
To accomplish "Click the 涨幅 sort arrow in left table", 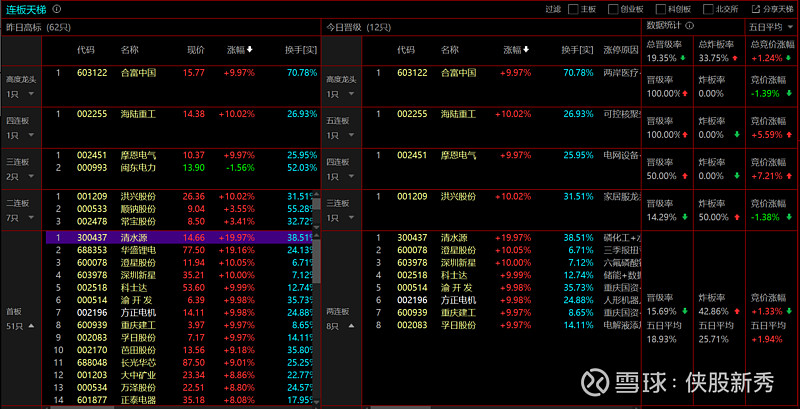I will [x=250, y=49].
